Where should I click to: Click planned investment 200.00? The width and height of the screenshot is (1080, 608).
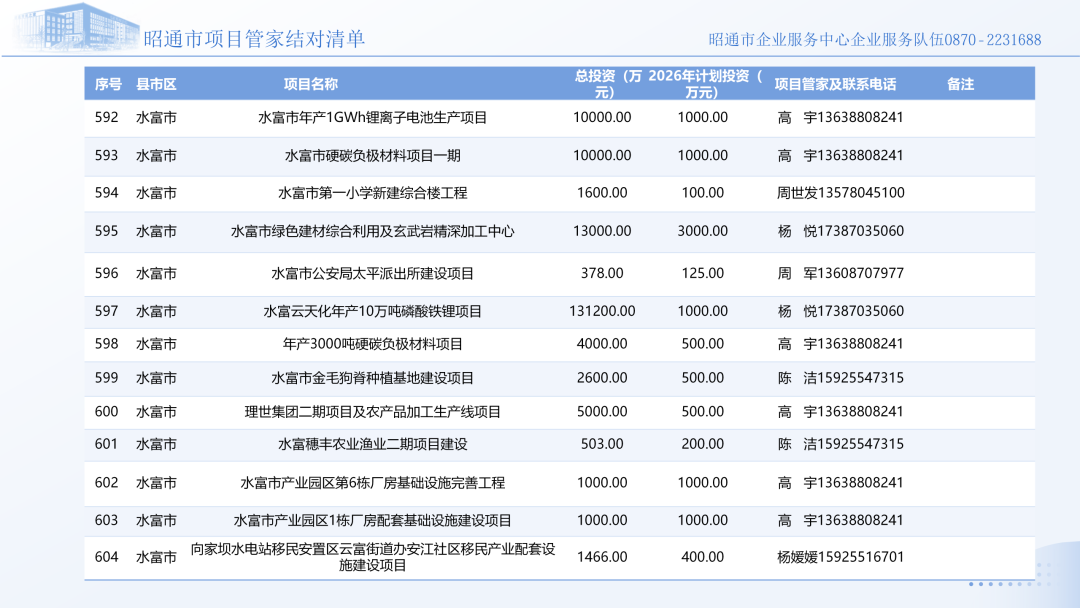click(x=703, y=444)
